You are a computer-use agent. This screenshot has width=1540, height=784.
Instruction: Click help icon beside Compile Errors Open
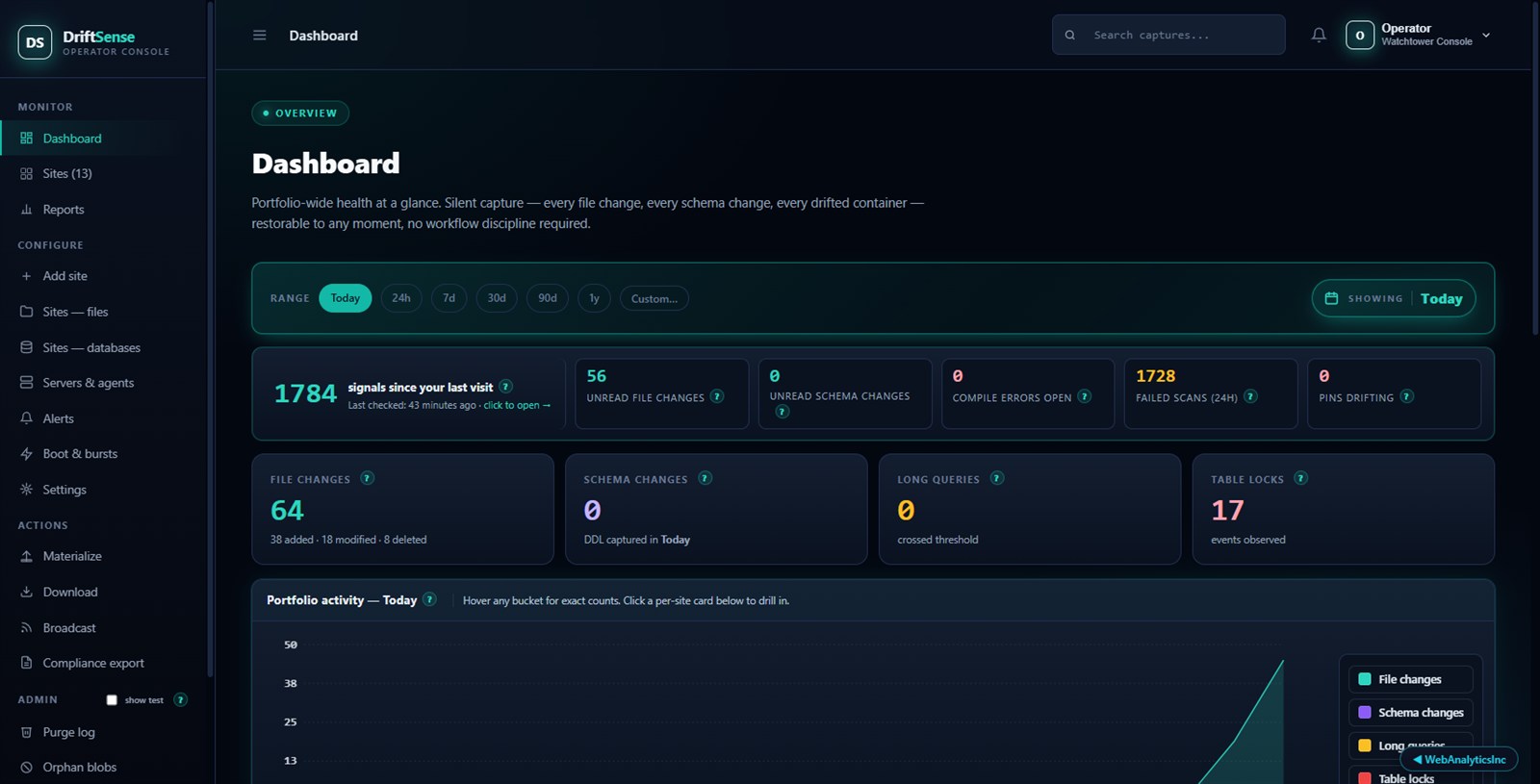(x=1085, y=396)
